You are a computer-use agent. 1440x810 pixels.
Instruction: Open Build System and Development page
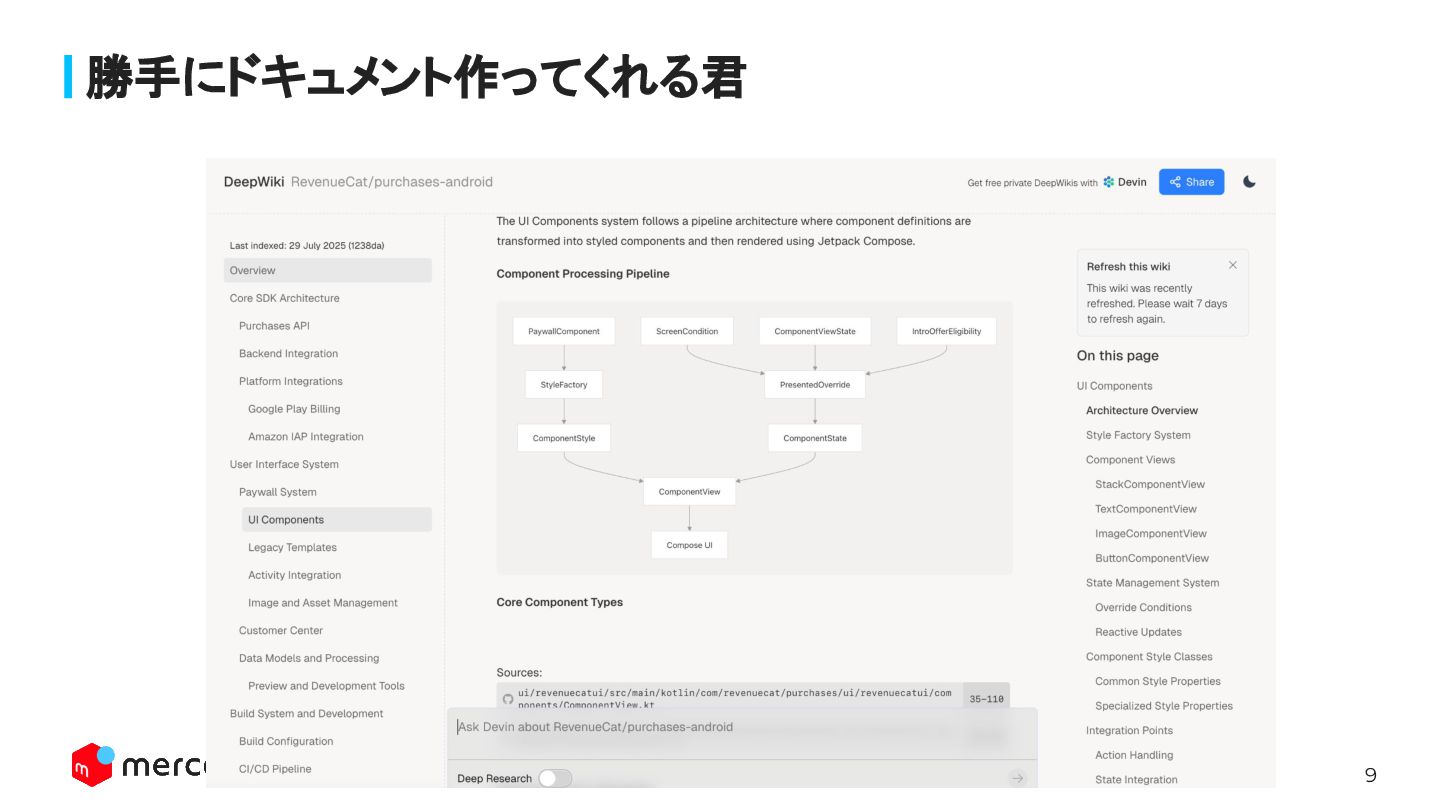tap(306, 714)
